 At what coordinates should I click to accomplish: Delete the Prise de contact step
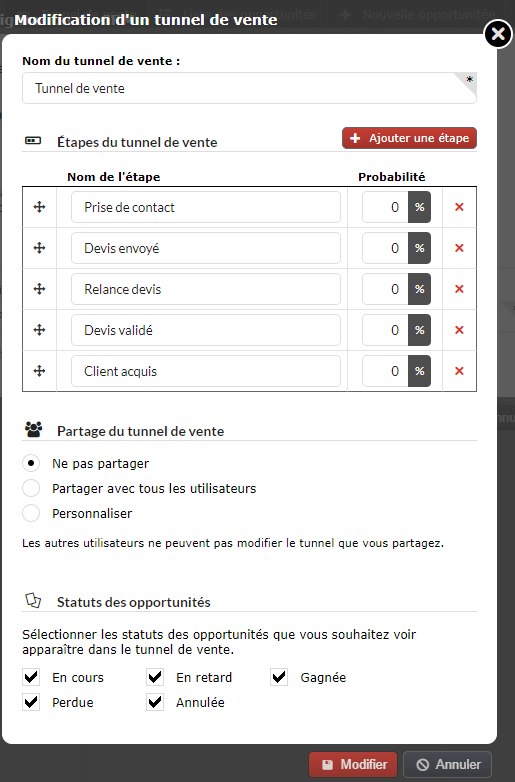(459, 207)
